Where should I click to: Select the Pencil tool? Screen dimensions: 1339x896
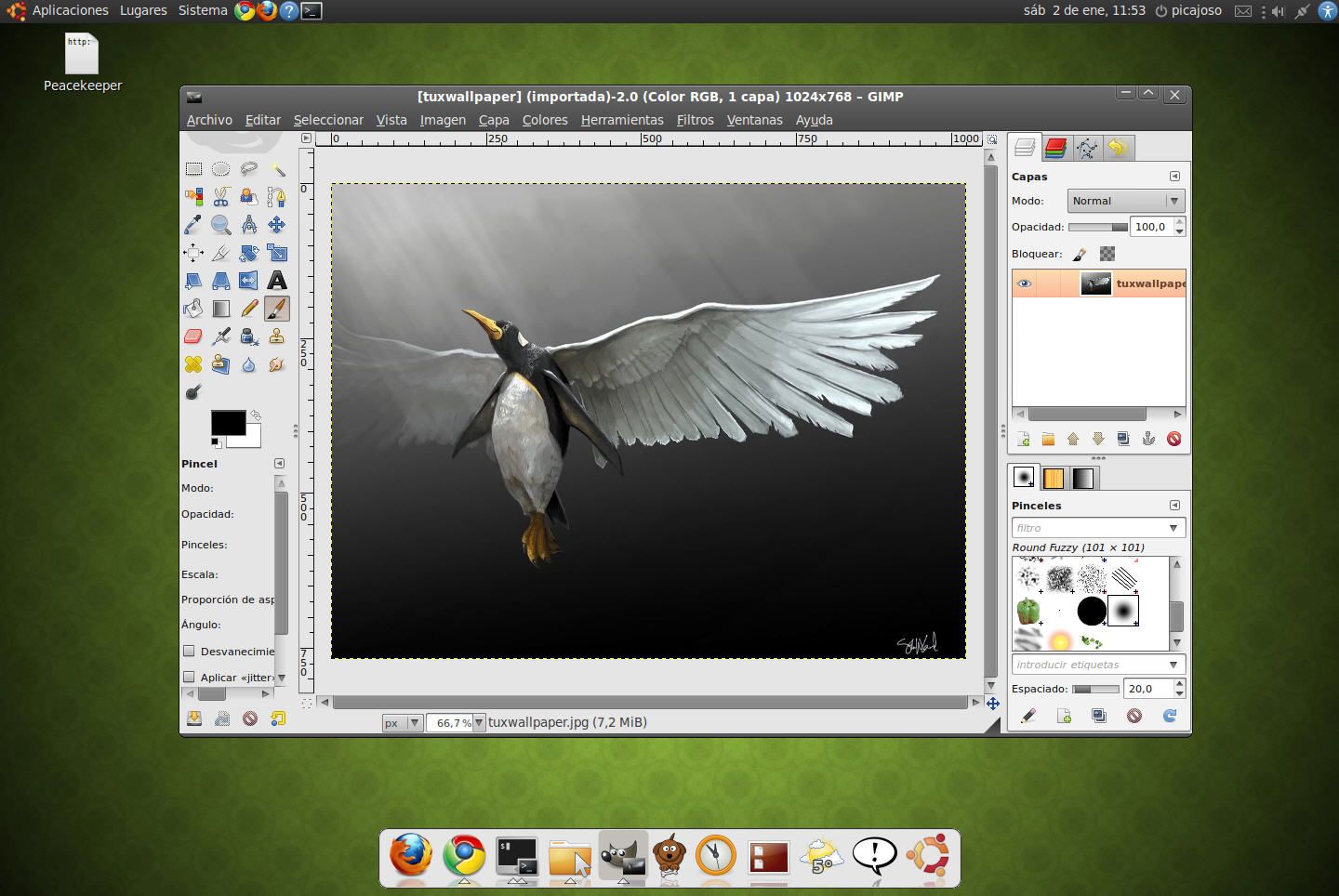tap(248, 309)
